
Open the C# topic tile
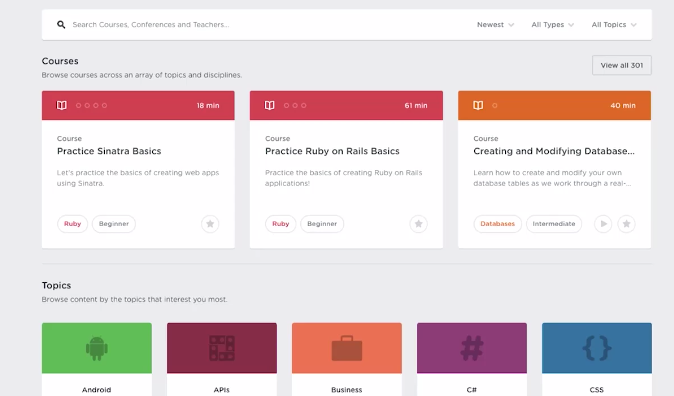coord(472,359)
